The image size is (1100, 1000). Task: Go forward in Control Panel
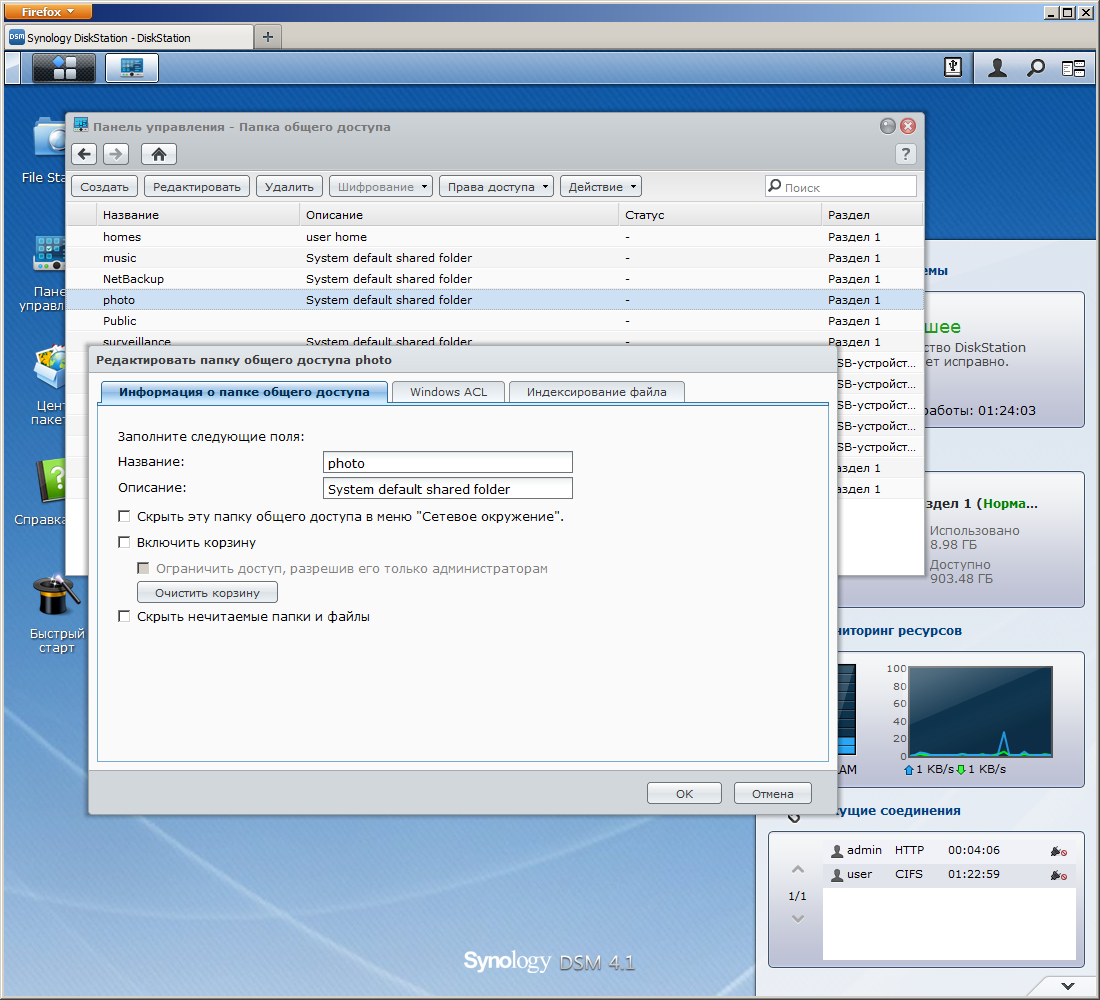coord(116,154)
